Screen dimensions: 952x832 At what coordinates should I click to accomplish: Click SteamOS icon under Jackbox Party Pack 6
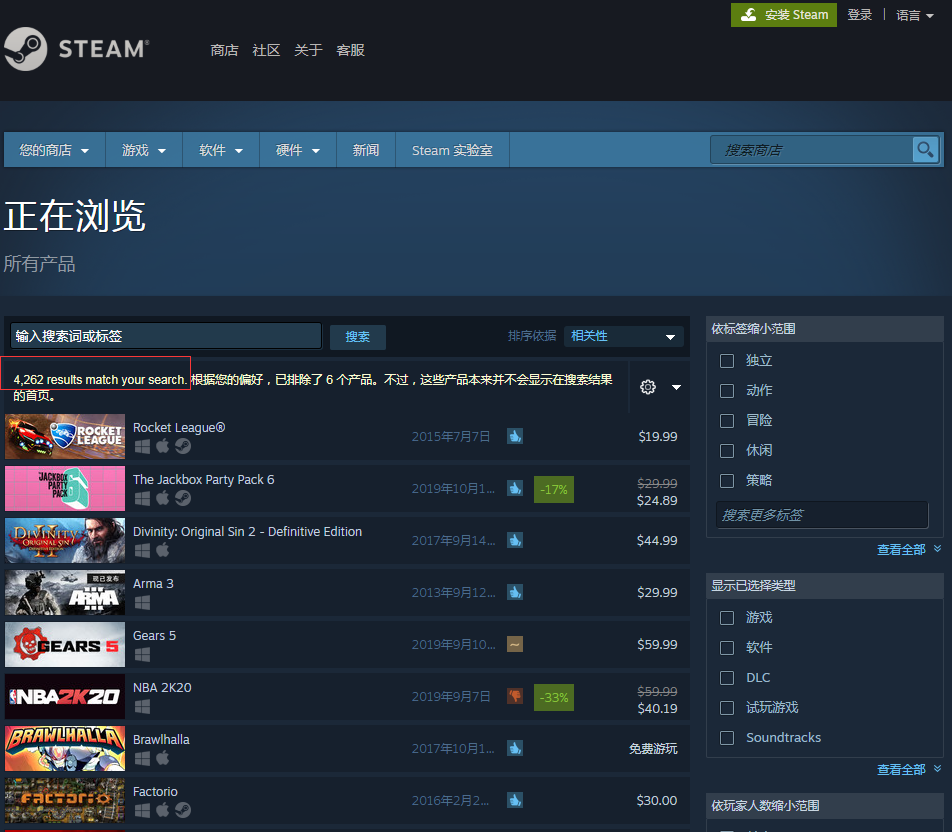pos(183,499)
